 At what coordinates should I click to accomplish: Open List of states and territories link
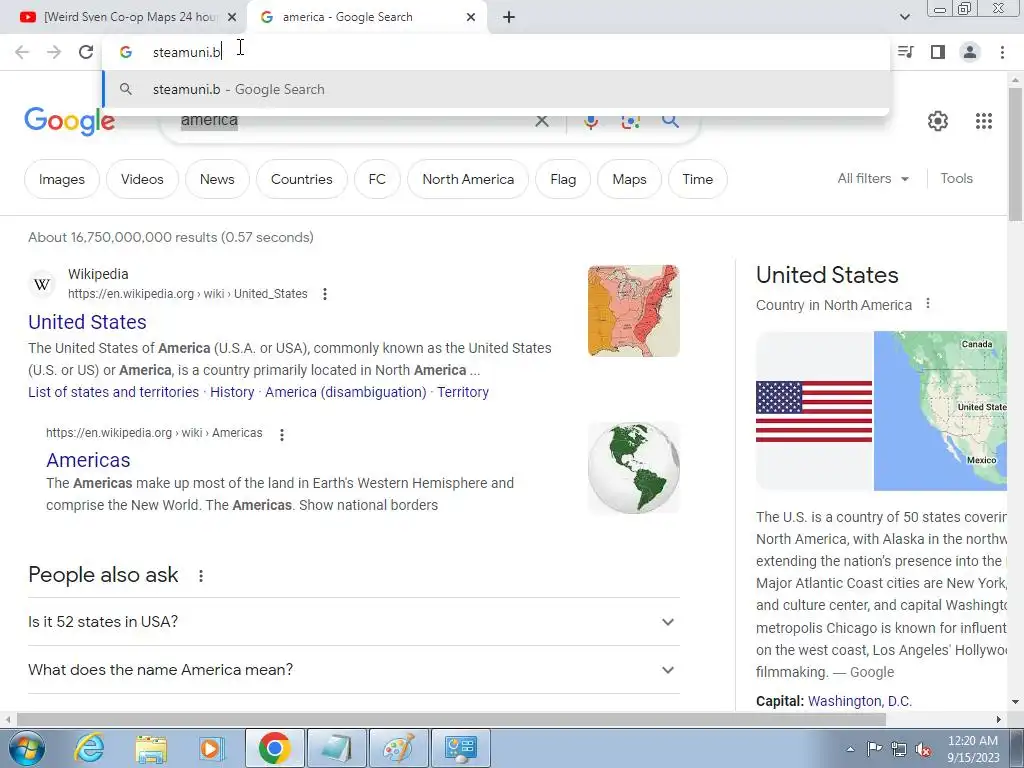tap(114, 392)
